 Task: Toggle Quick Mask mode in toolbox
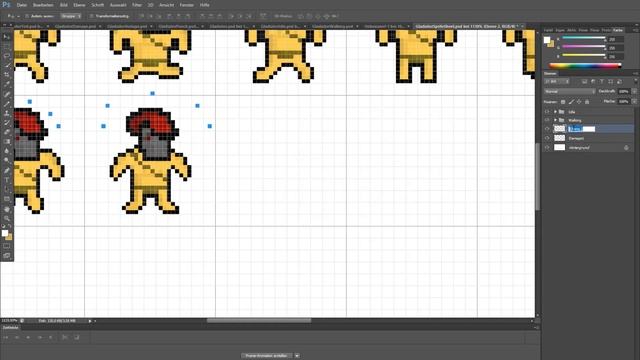(7, 246)
